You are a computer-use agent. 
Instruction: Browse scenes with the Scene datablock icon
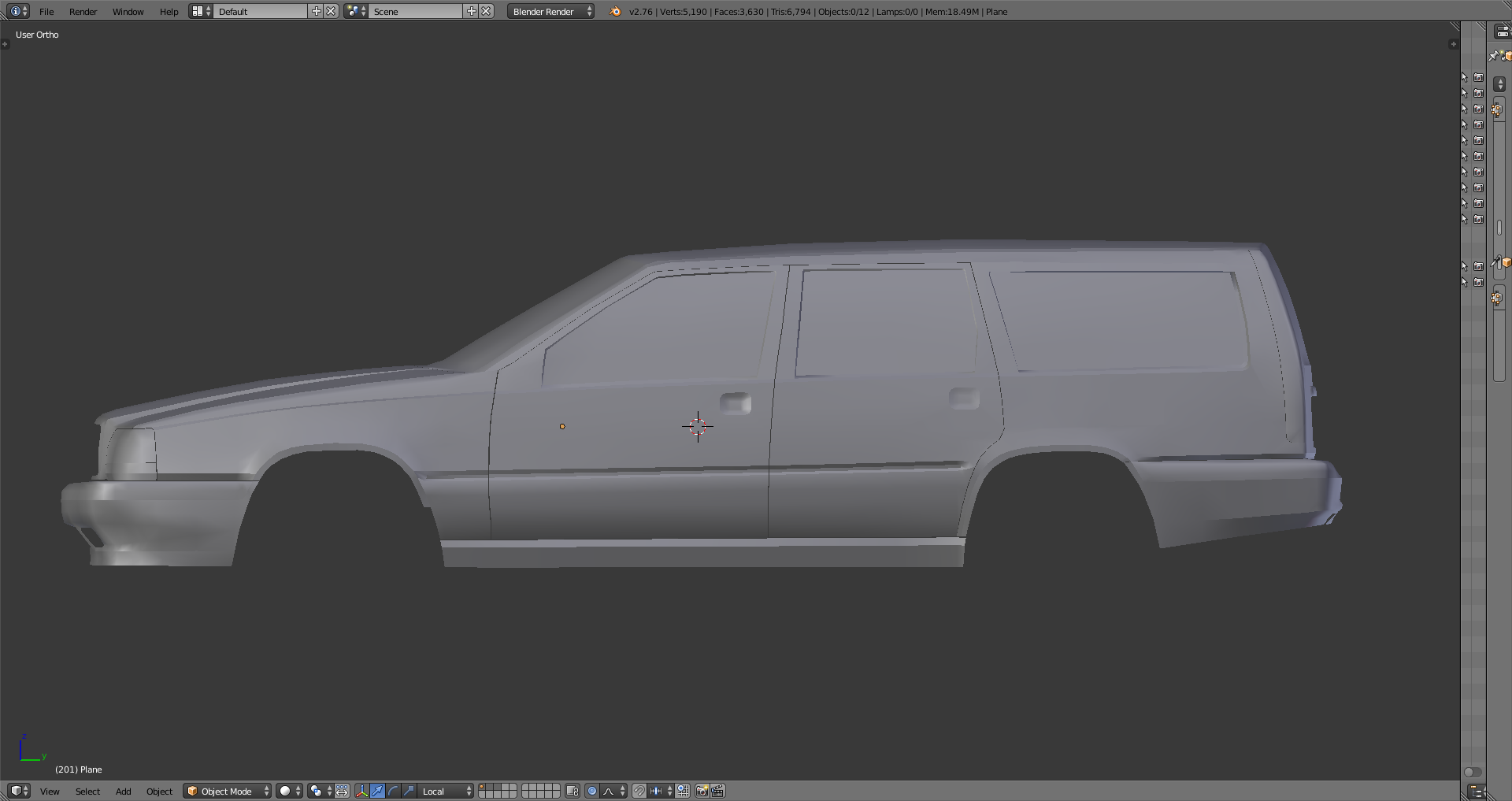coord(355,11)
